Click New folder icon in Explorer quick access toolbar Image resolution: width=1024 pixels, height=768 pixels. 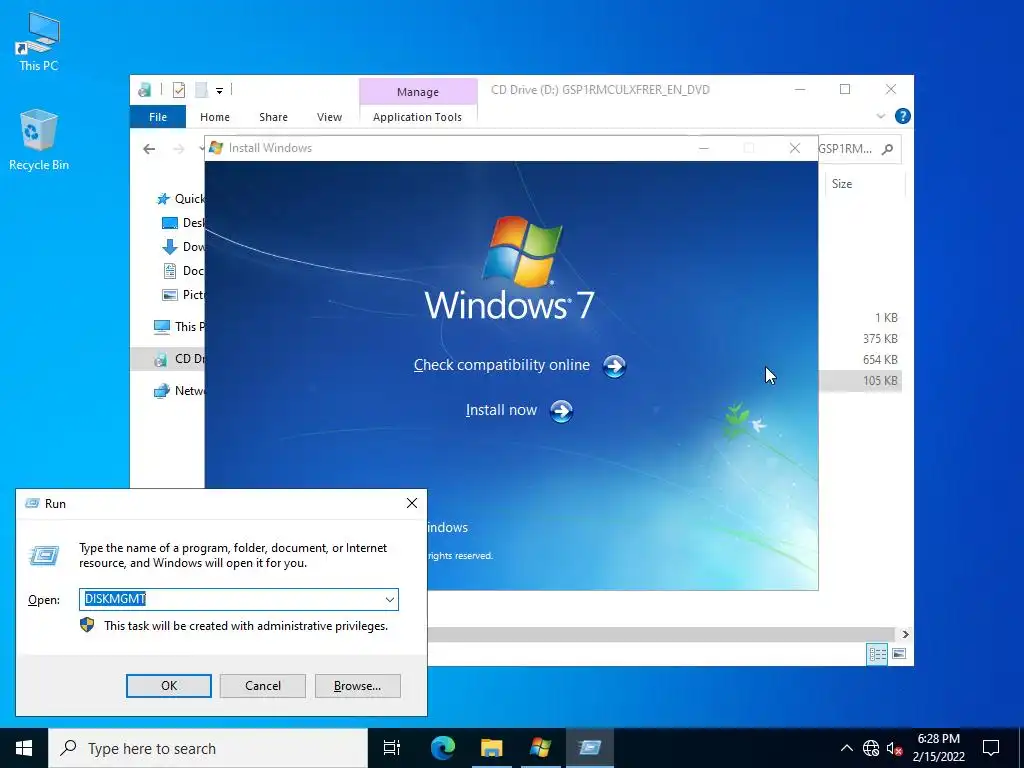click(x=201, y=90)
